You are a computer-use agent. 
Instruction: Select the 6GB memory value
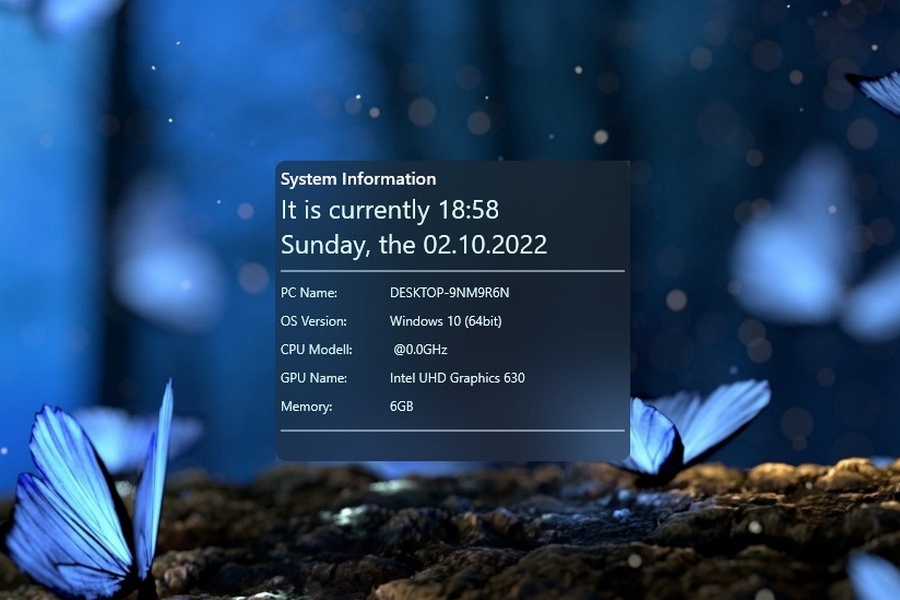pos(402,407)
